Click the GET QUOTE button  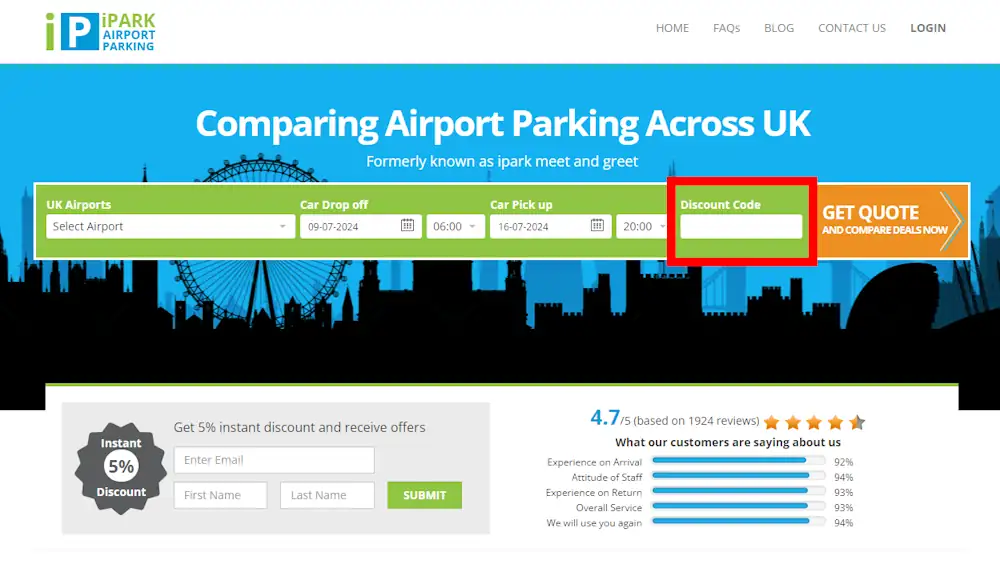892,221
